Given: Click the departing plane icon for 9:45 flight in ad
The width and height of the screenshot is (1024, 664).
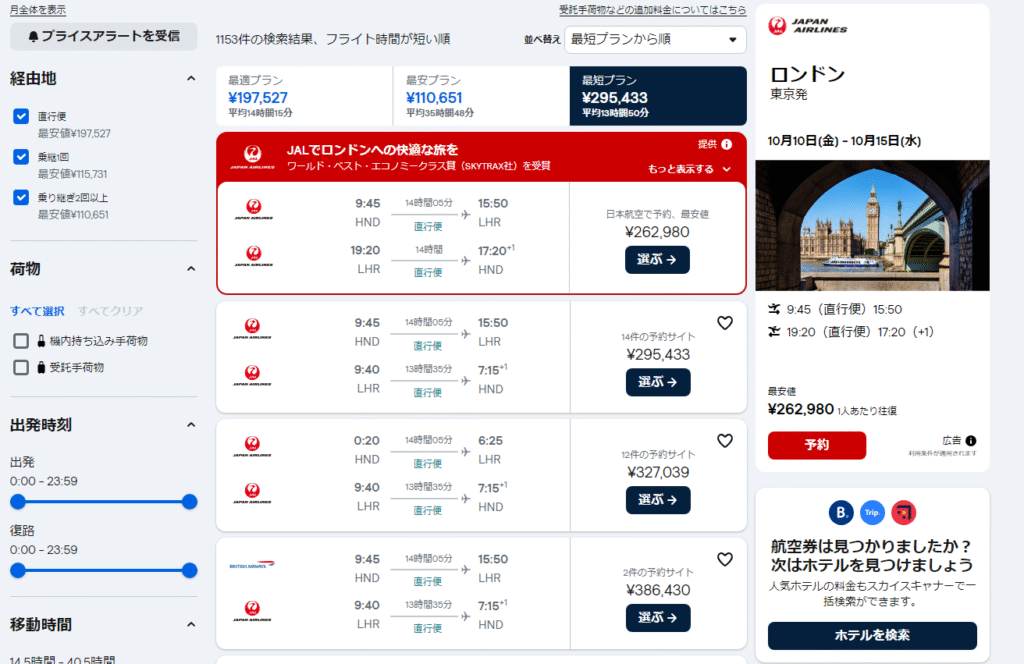Looking at the screenshot, I should (774, 309).
